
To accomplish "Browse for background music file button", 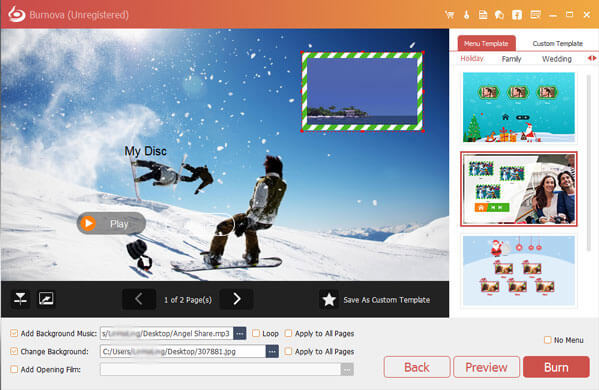I will point(240,333).
